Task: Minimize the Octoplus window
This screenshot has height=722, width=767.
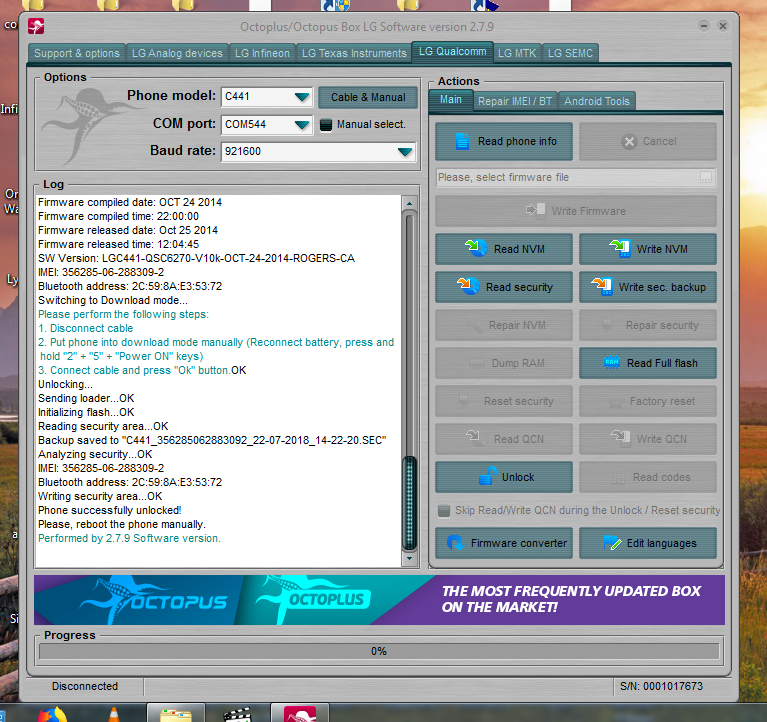Action: pyautogui.click(x=703, y=25)
